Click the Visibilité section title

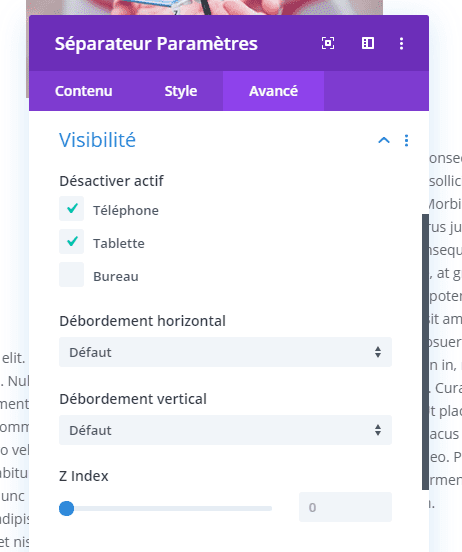(97, 140)
